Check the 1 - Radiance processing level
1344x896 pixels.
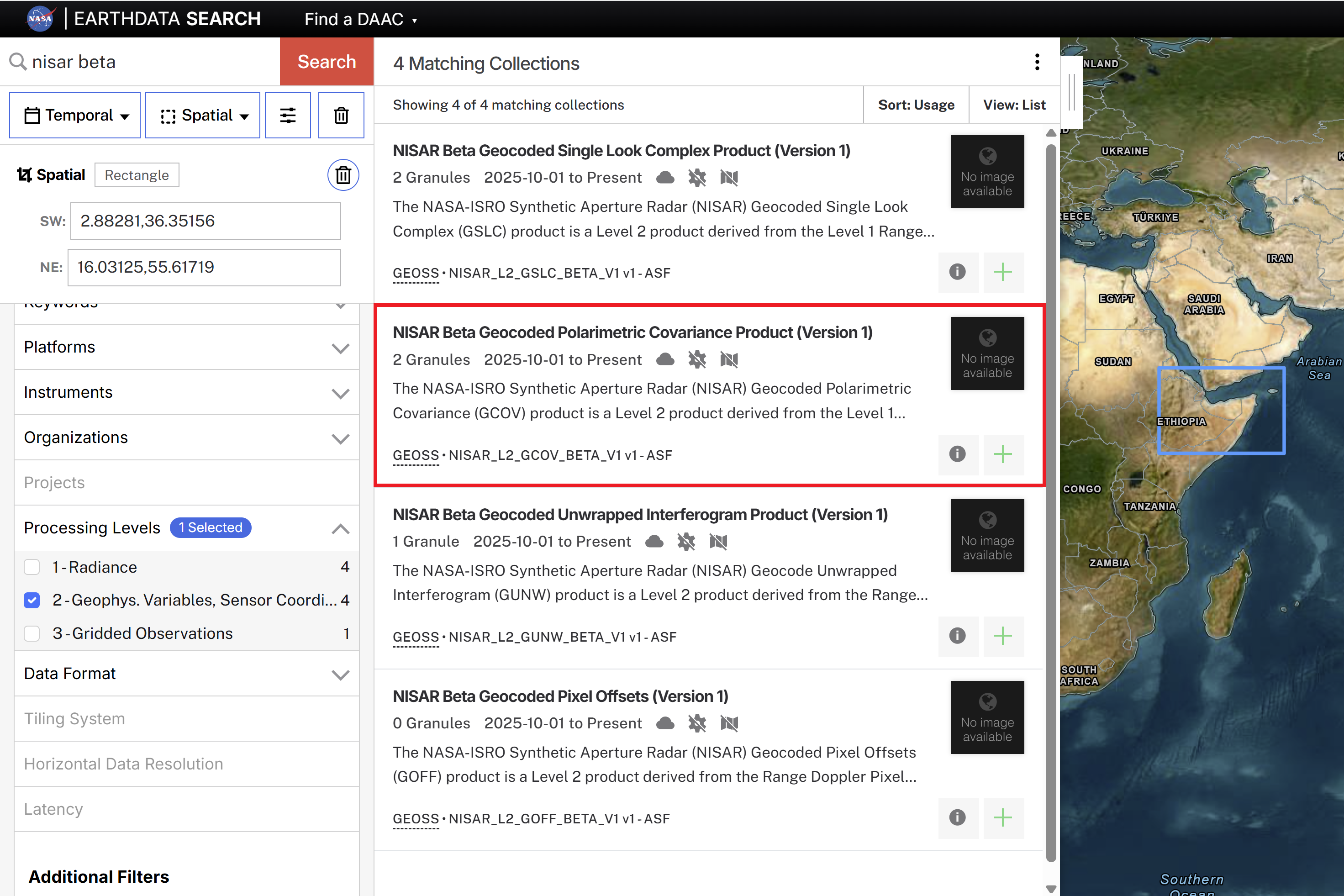[32, 566]
